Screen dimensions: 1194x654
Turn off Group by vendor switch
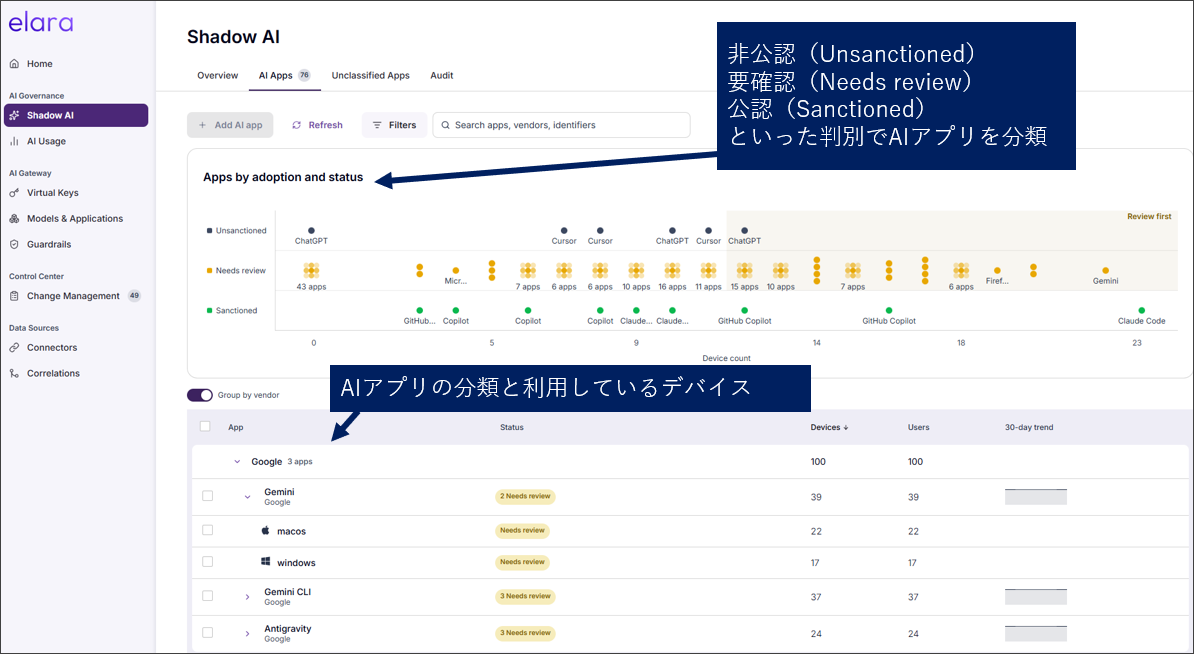(200, 395)
